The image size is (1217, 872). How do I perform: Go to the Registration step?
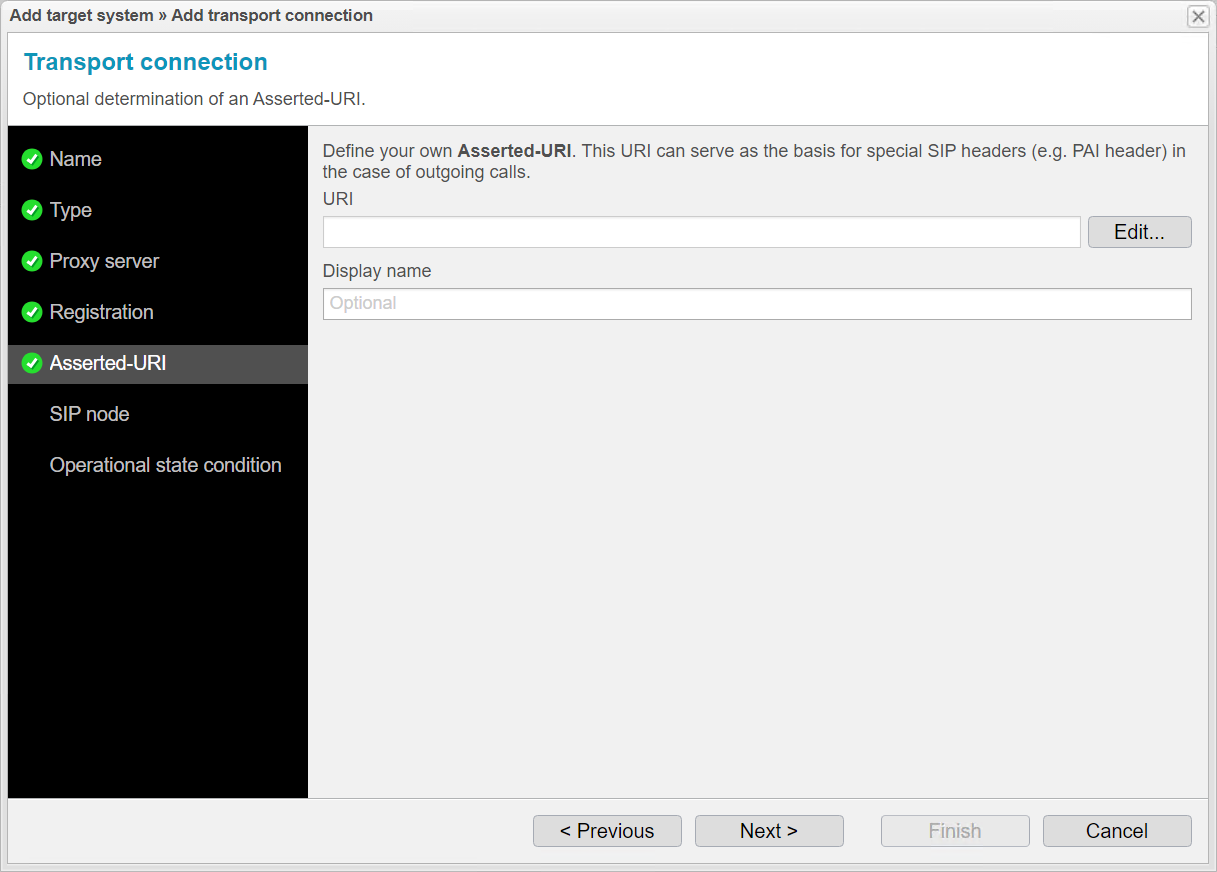[x=102, y=312]
